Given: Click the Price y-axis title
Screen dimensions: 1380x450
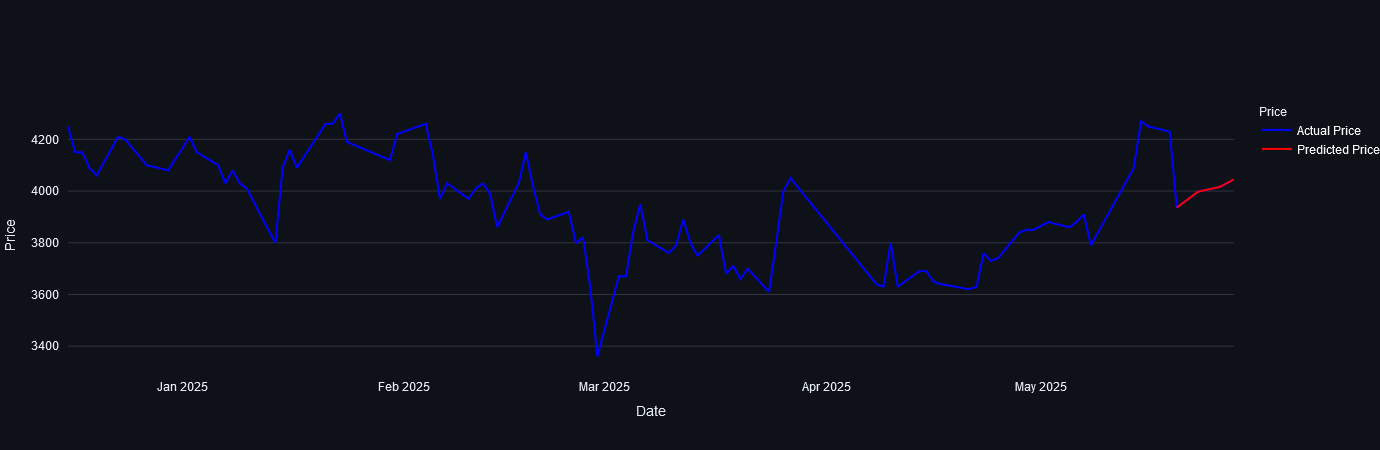Looking at the screenshot, I should click(10, 234).
